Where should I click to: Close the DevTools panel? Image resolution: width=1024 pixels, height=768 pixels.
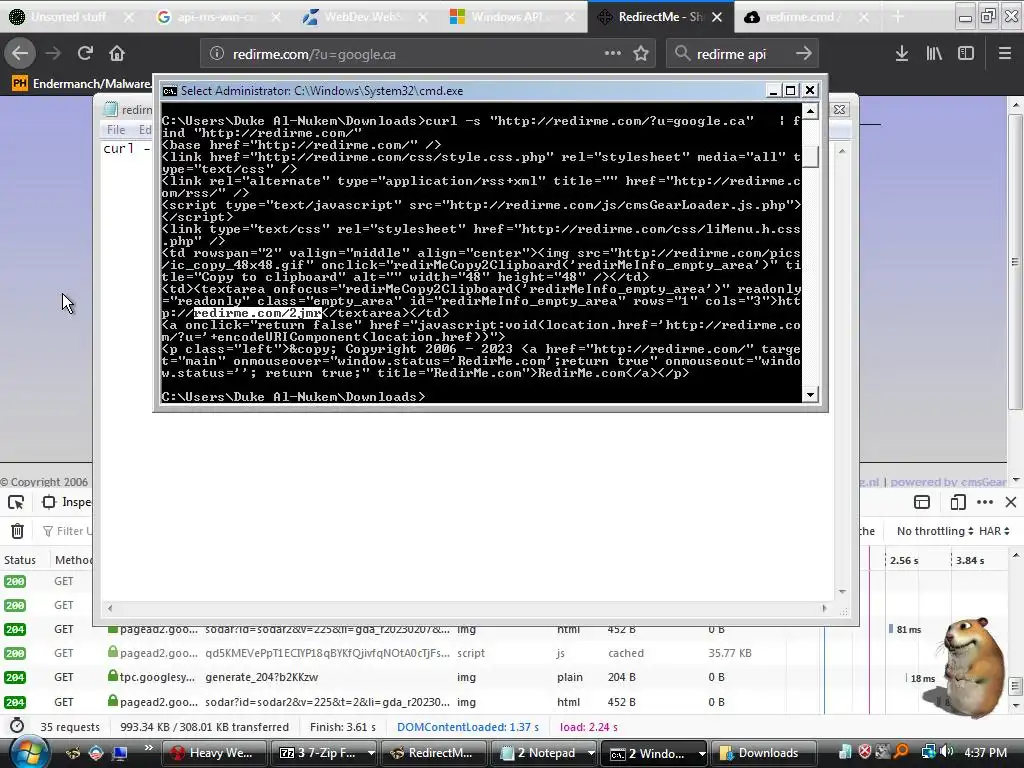[1011, 502]
